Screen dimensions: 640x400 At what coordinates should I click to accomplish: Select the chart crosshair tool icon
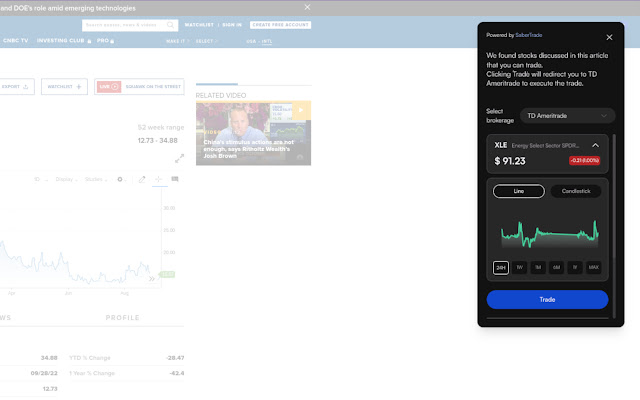(x=158, y=179)
